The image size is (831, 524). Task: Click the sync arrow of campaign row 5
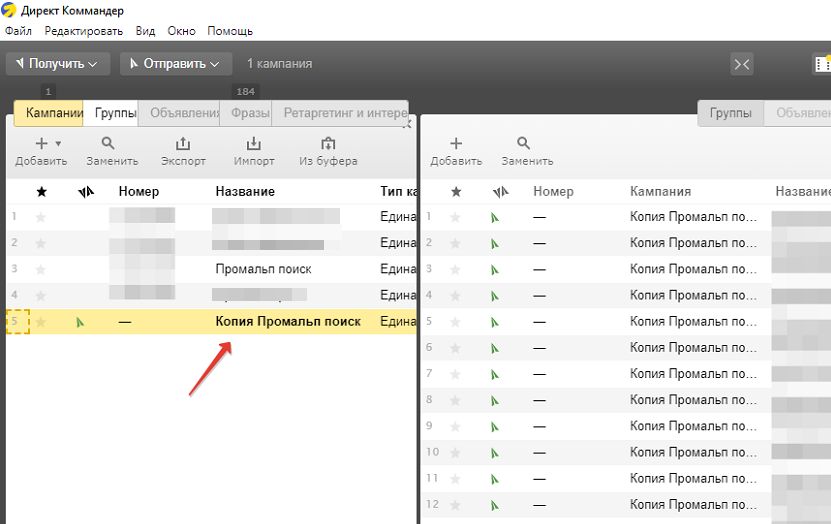[x=80, y=322]
